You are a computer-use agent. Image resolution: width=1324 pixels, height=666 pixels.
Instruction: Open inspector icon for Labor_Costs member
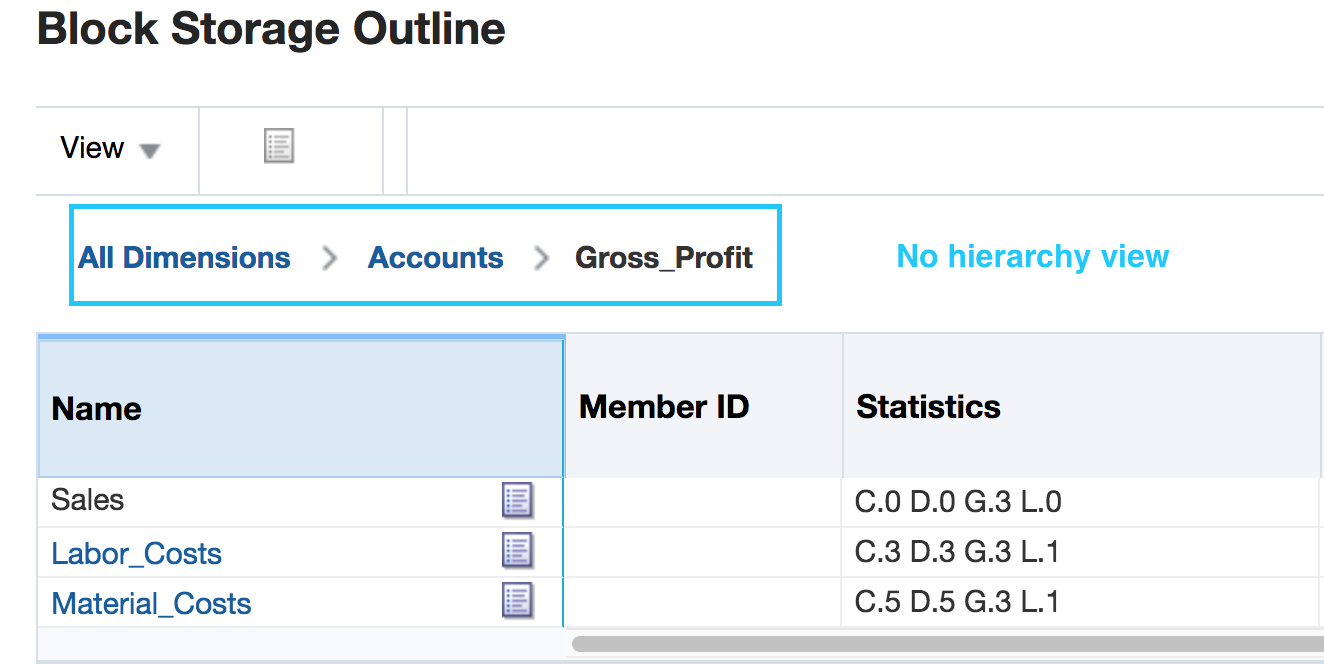coord(517,551)
